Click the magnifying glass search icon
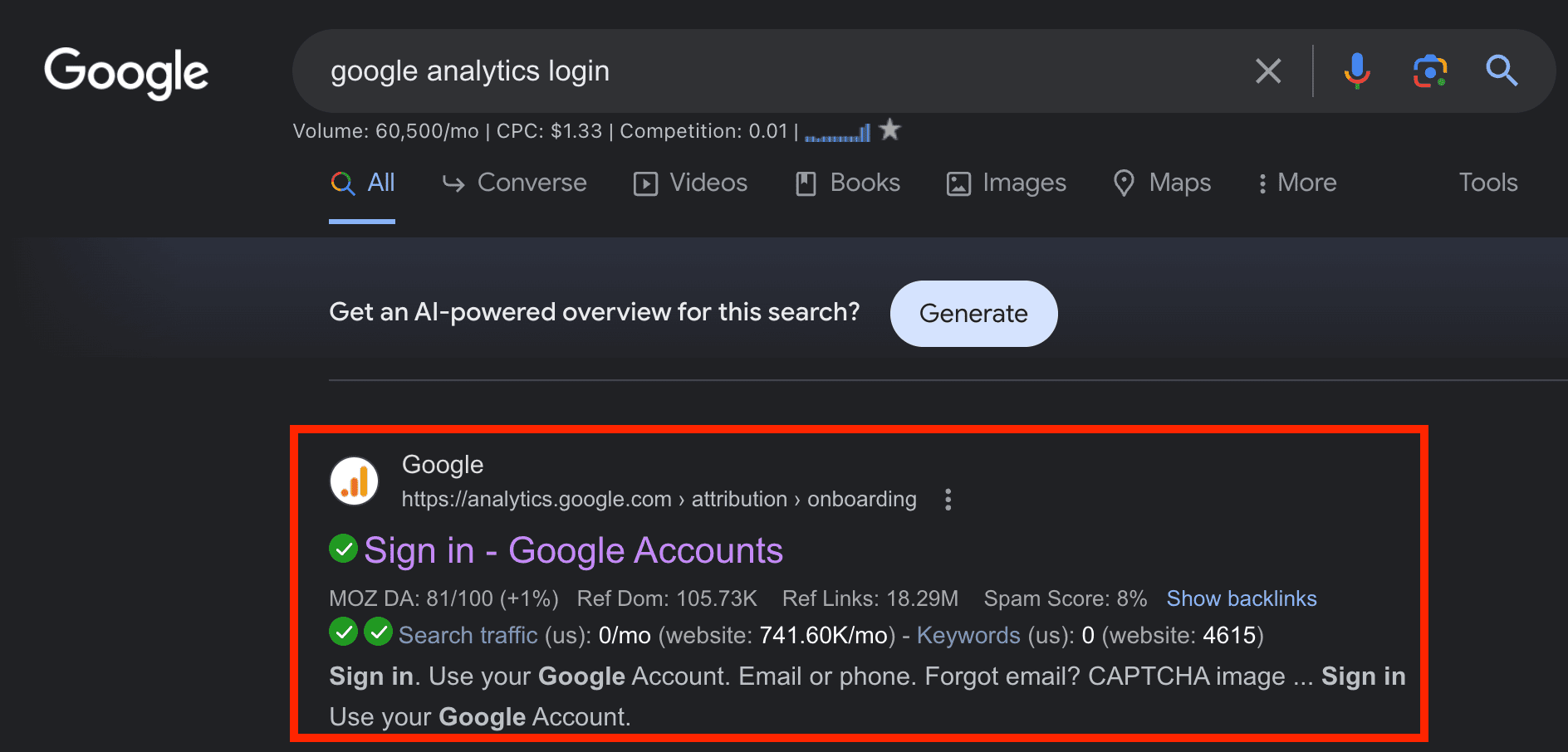 (x=1502, y=71)
